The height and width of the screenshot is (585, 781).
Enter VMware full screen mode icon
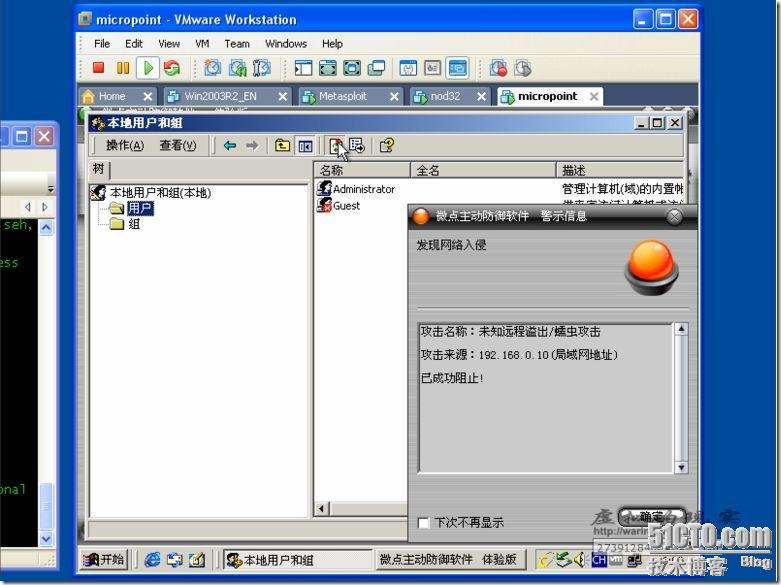tap(352, 68)
